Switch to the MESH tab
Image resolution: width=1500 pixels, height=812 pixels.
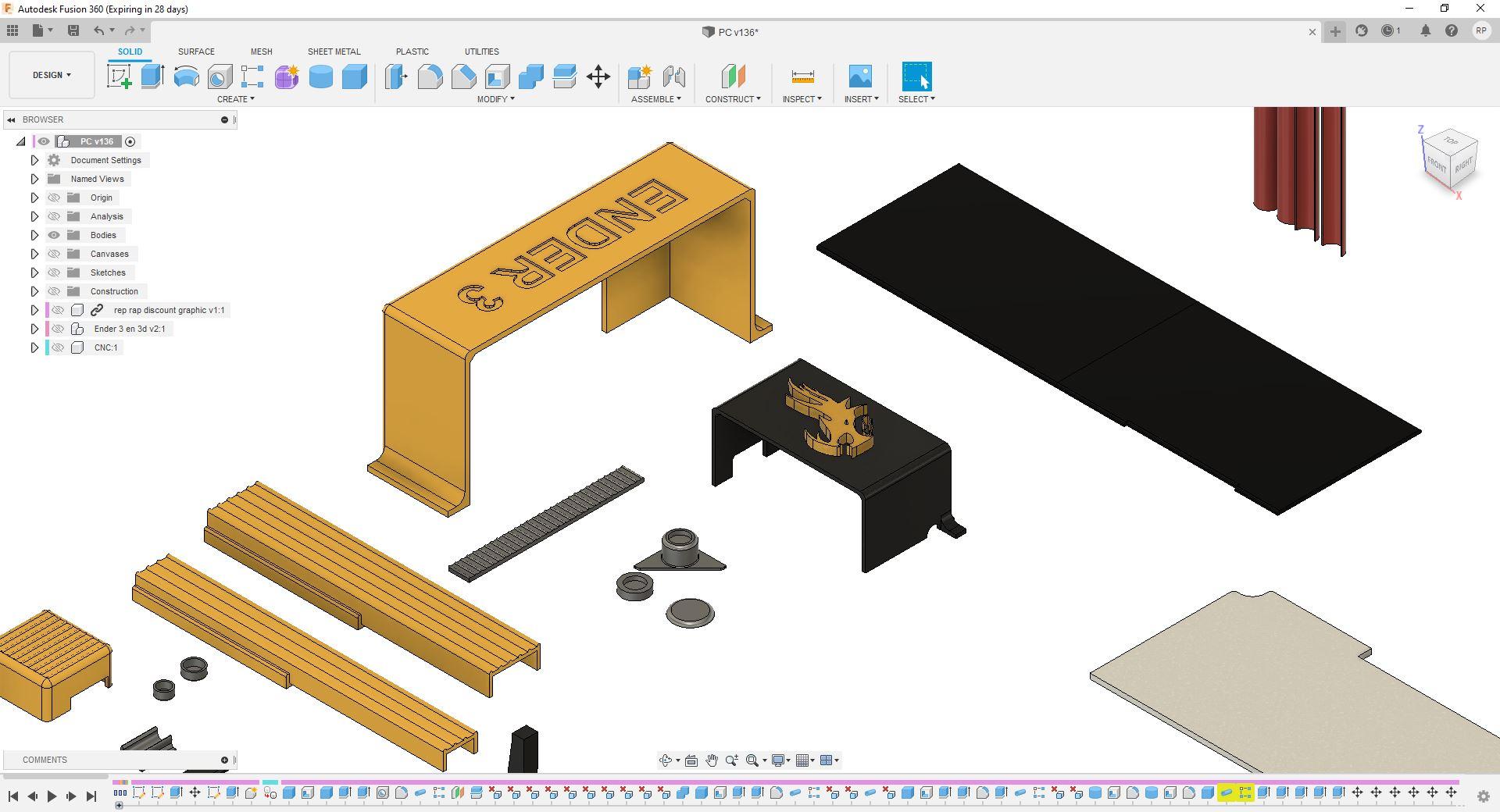tap(261, 52)
